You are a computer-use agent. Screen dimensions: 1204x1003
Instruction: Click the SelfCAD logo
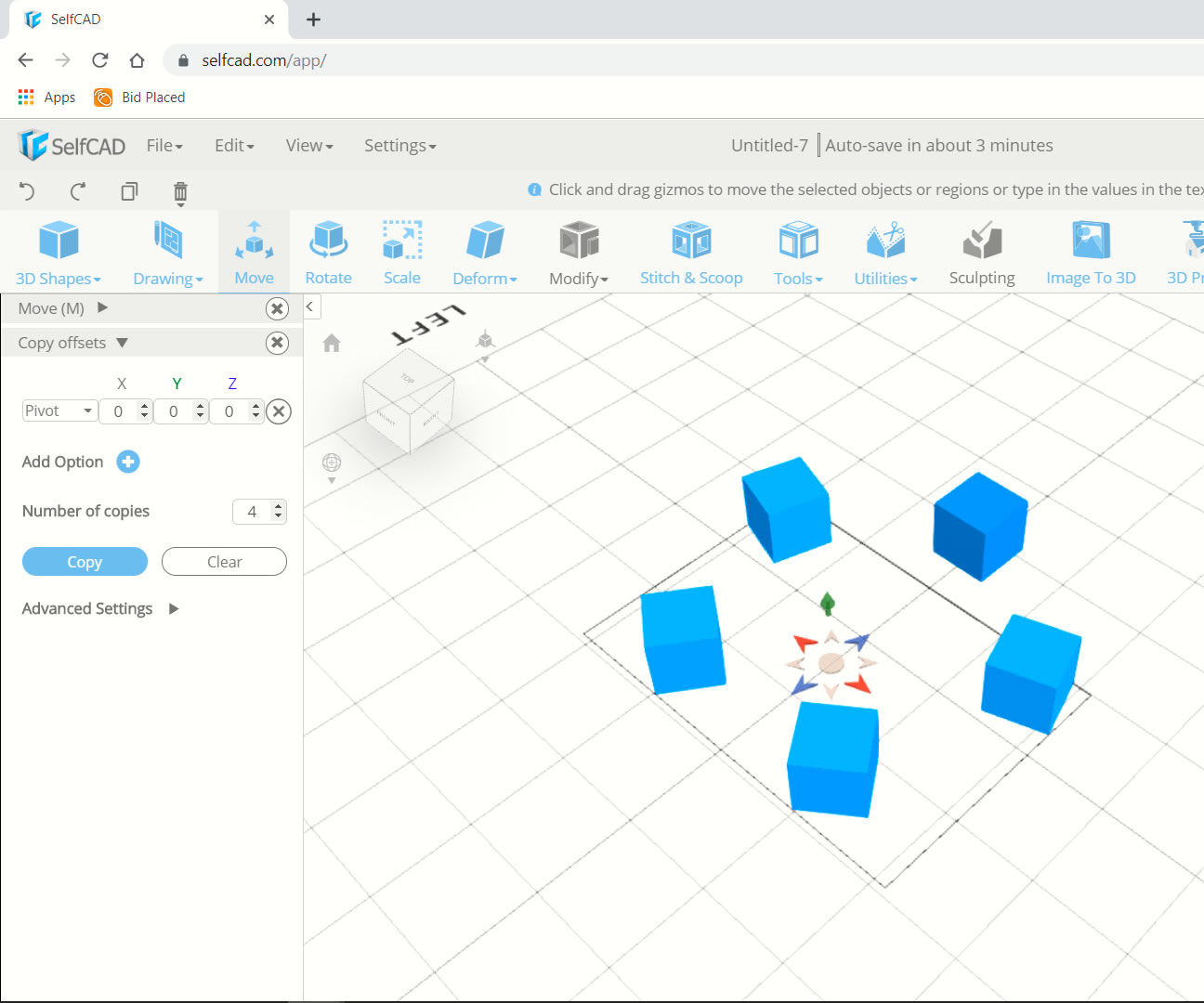pos(72,146)
